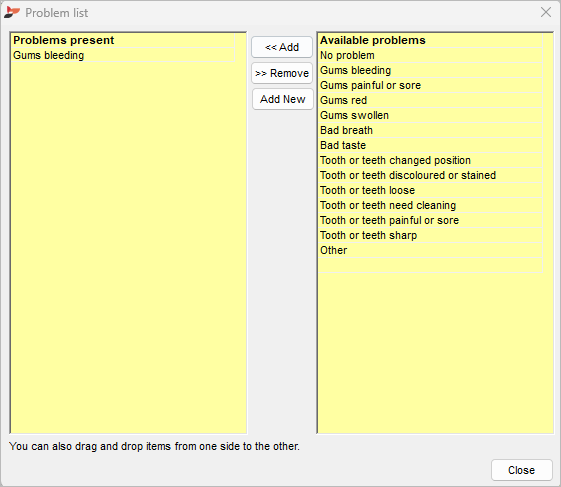Pick Gums swollen from available list
The height and width of the screenshot is (487, 561).
click(430, 115)
